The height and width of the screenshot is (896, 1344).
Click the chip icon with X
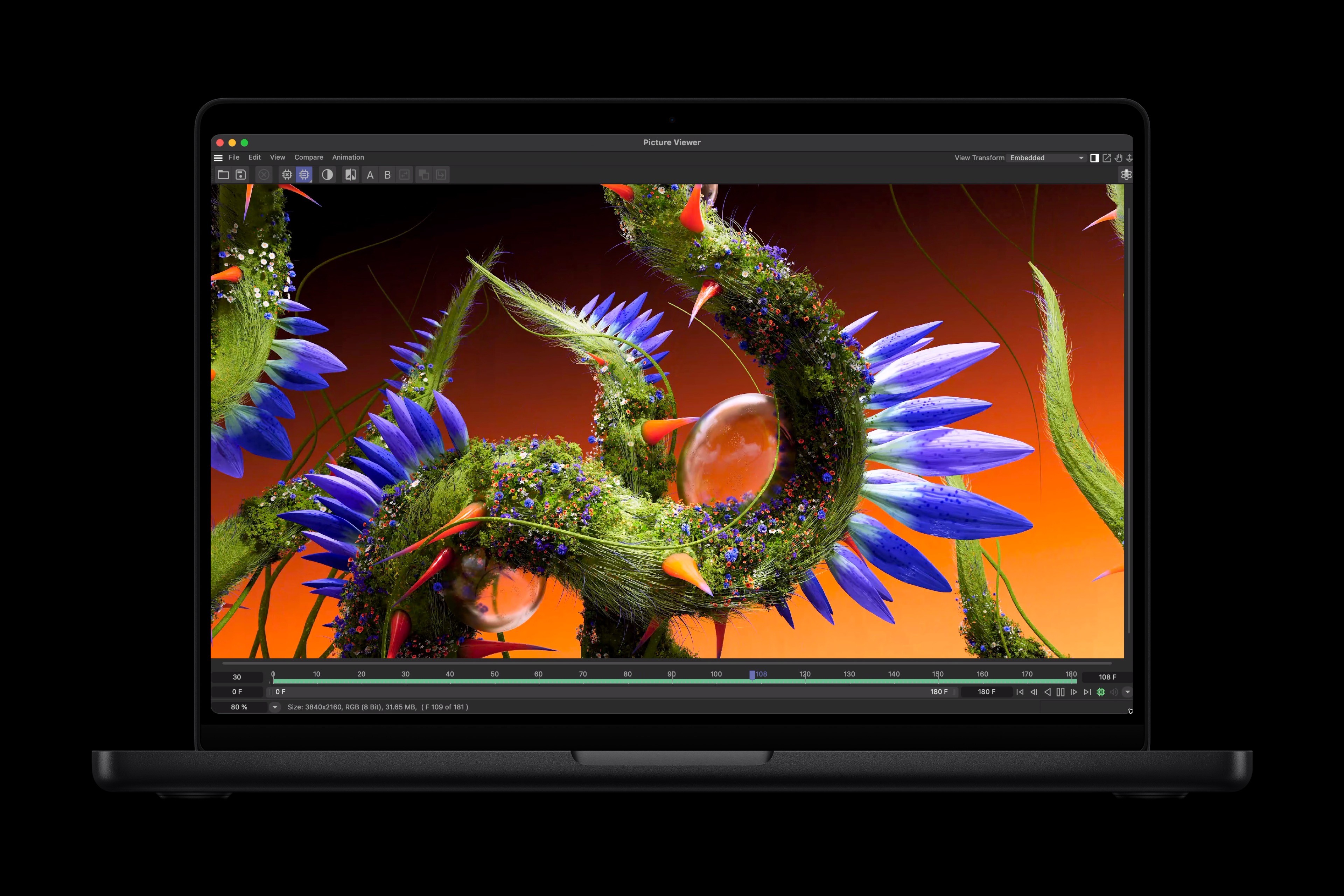coord(287,175)
